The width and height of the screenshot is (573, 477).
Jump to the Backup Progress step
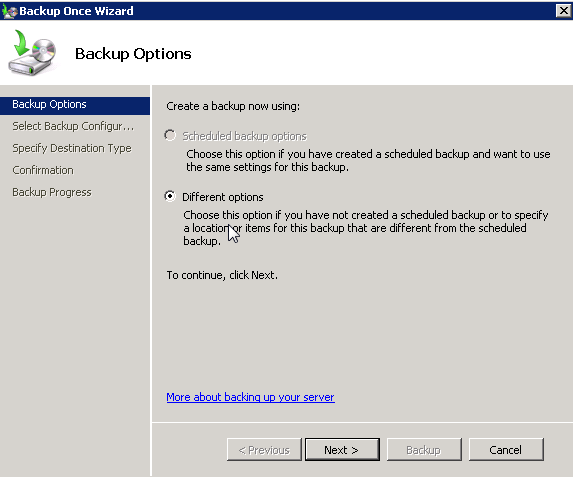[52, 192]
